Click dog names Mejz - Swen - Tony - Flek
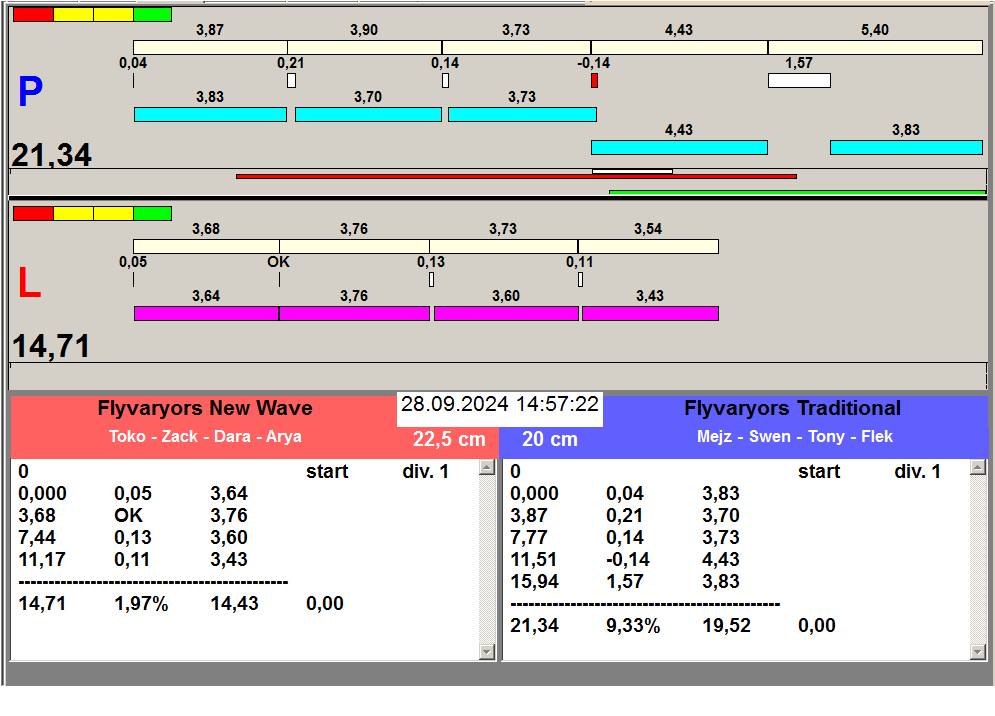This screenshot has height=716, width=995. [794, 437]
